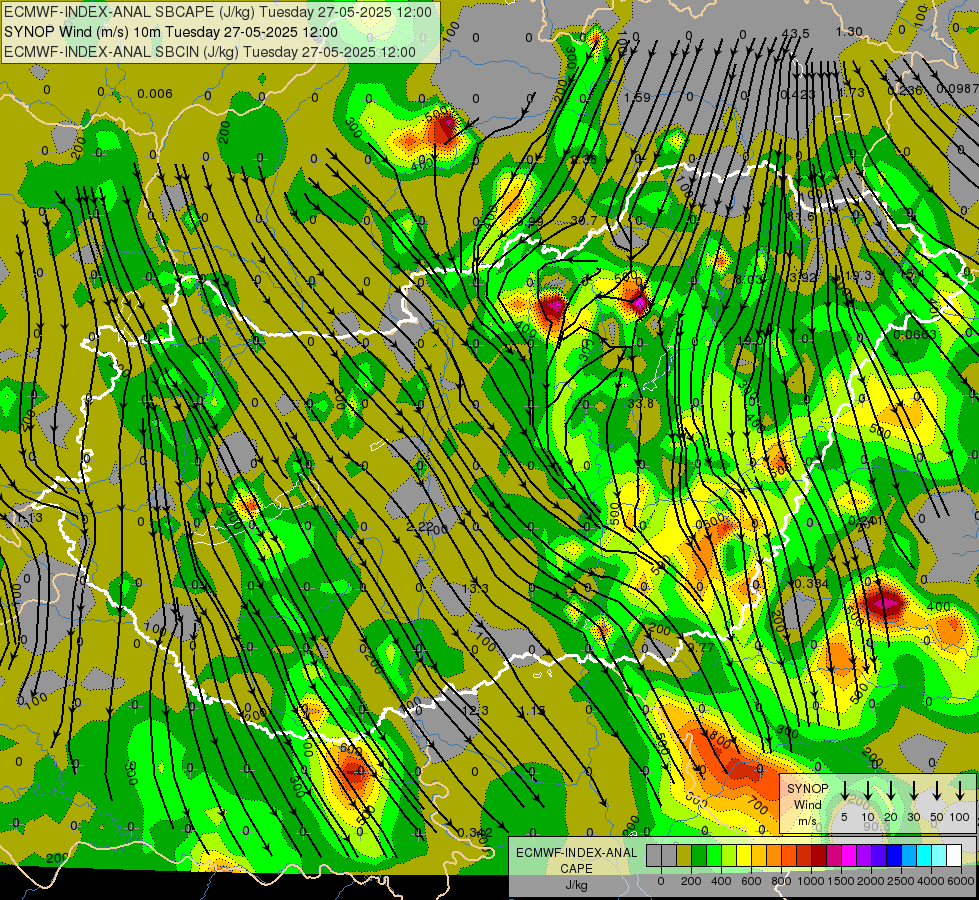The width and height of the screenshot is (979, 900).
Task: Click the 0.77 value on the map
Action: pyautogui.click(x=701, y=647)
